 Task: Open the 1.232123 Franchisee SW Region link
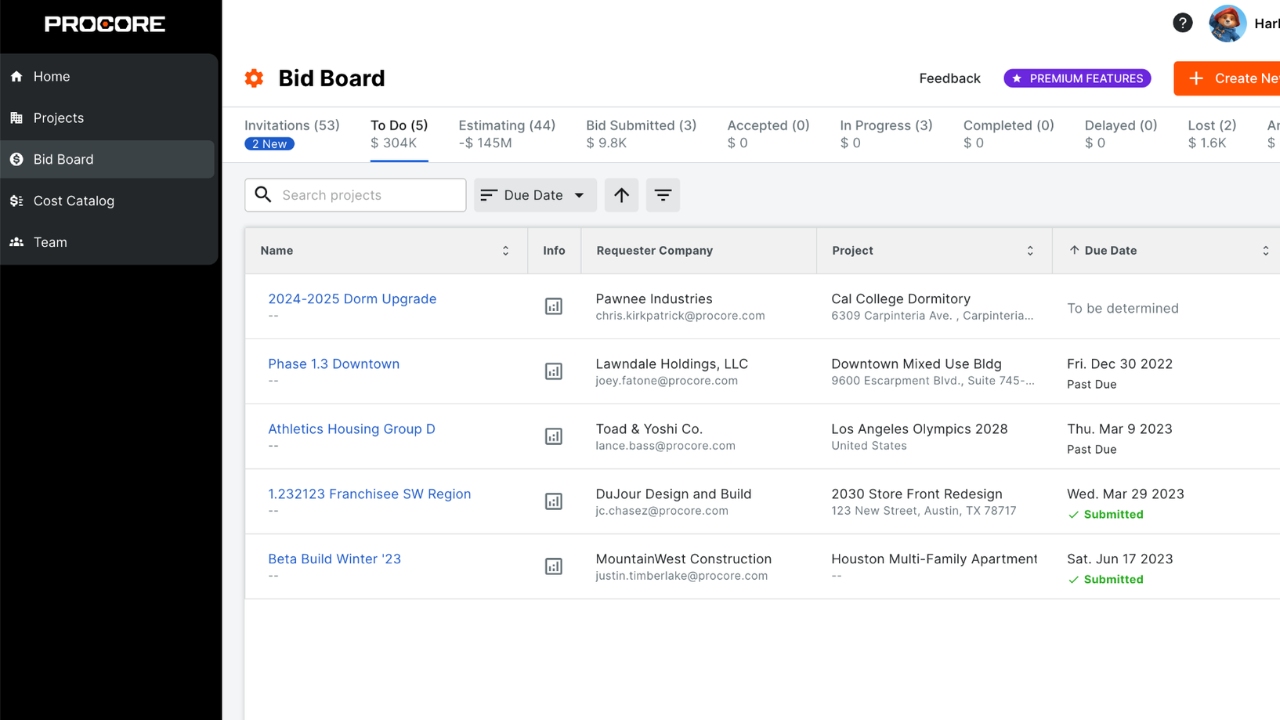pos(369,494)
